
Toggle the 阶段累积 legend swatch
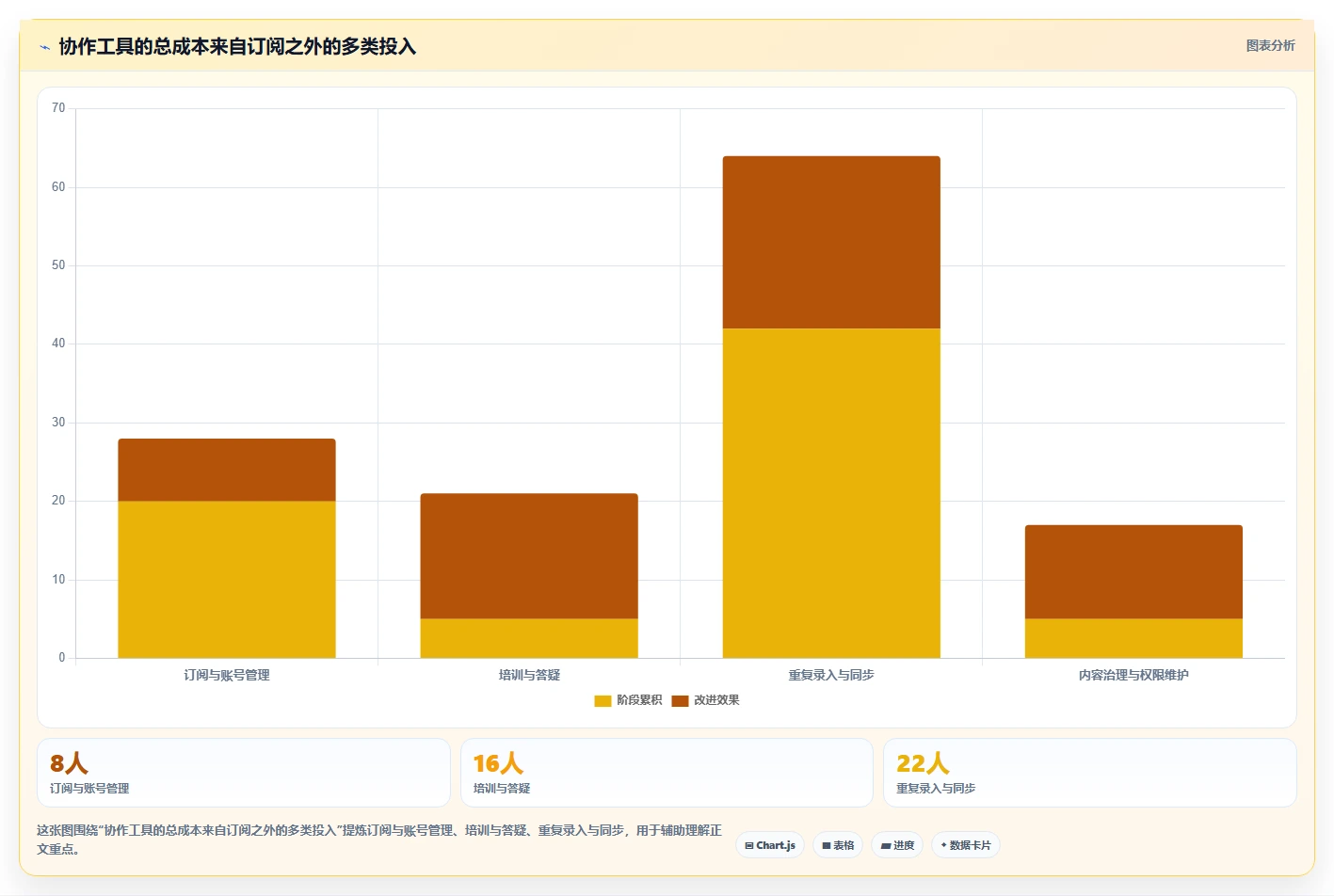tap(603, 700)
